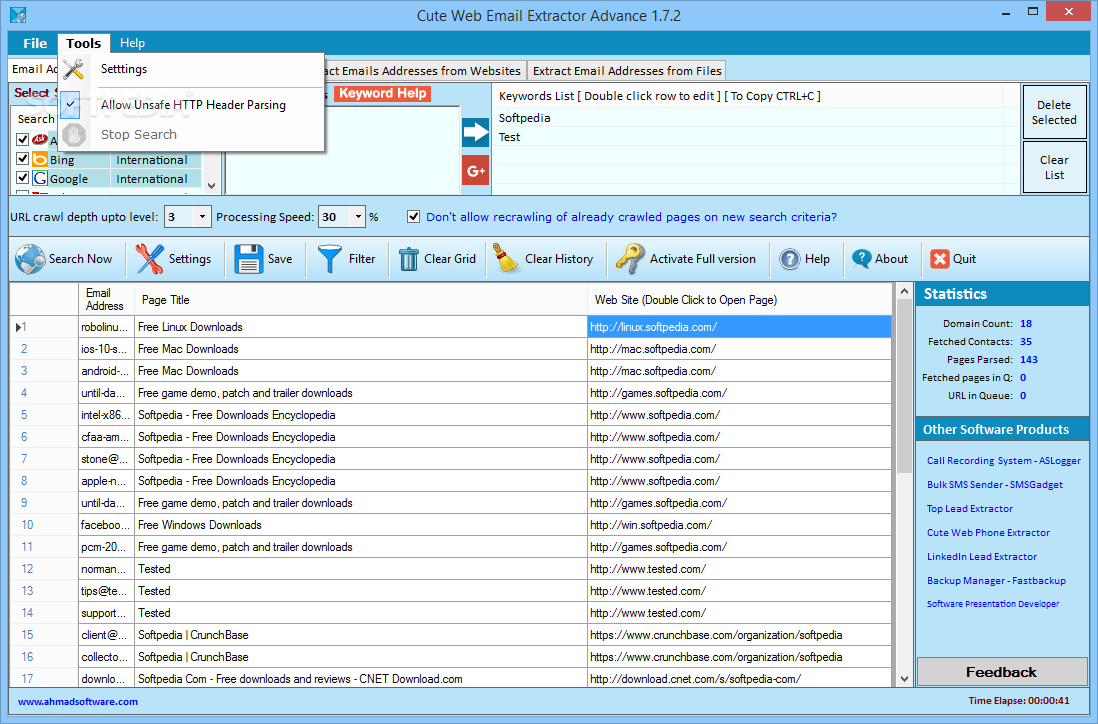Click the Save floppy disk icon
The image size is (1098, 724).
pyautogui.click(x=249, y=259)
